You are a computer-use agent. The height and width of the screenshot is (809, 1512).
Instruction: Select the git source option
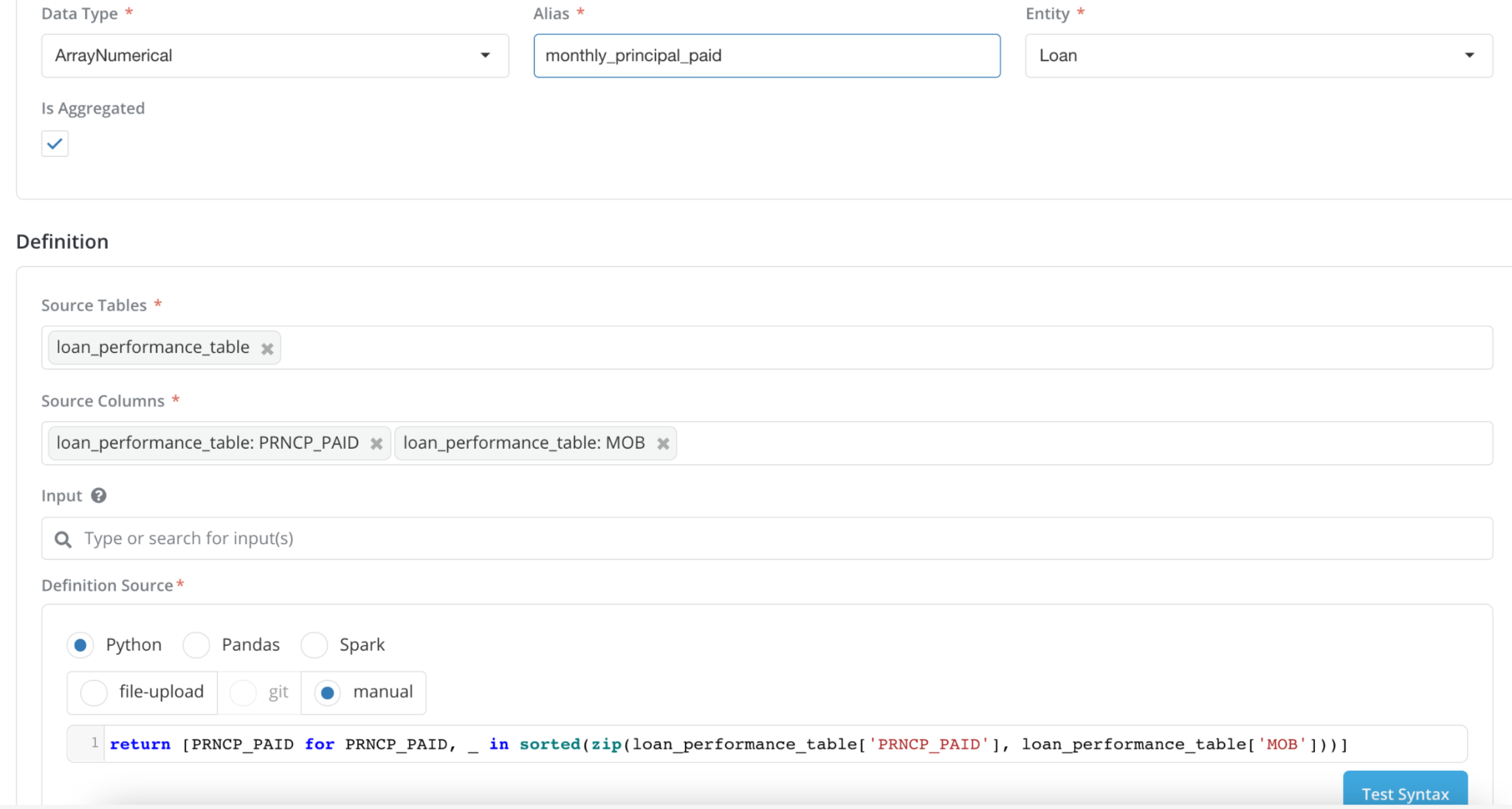click(243, 692)
